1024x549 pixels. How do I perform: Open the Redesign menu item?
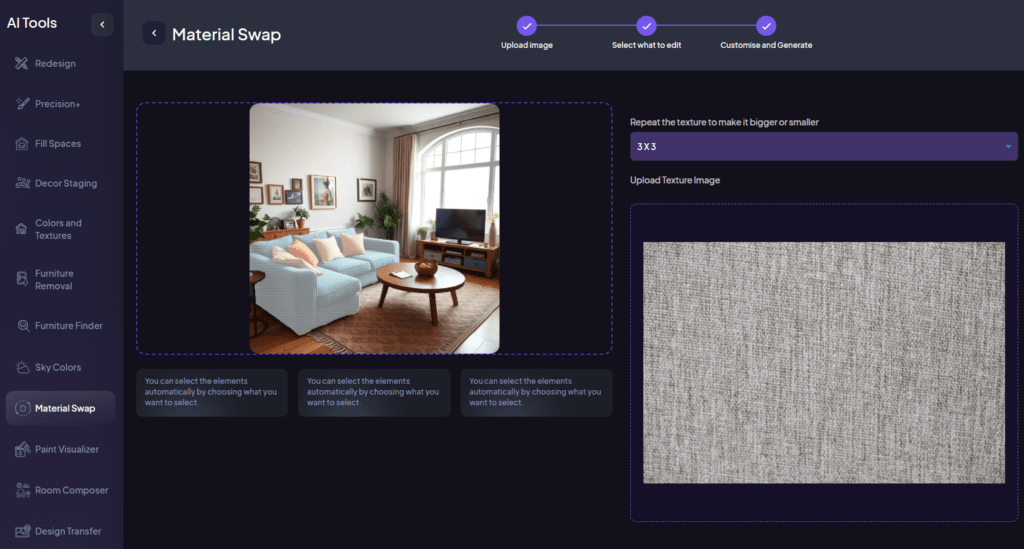pyautogui.click(x=55, y=63)
